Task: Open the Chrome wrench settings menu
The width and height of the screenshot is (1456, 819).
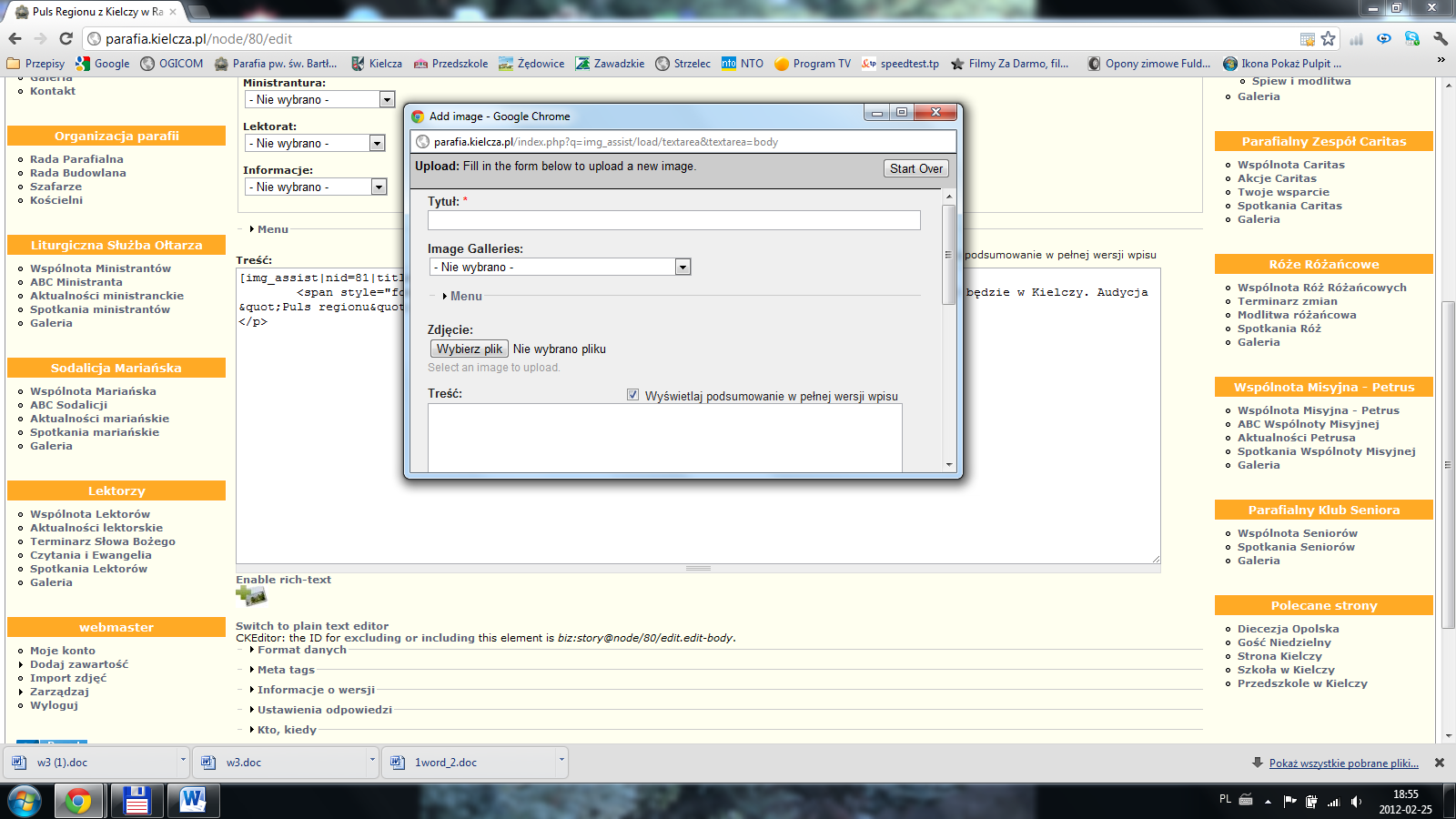Action: click(x=1440, y=38)
